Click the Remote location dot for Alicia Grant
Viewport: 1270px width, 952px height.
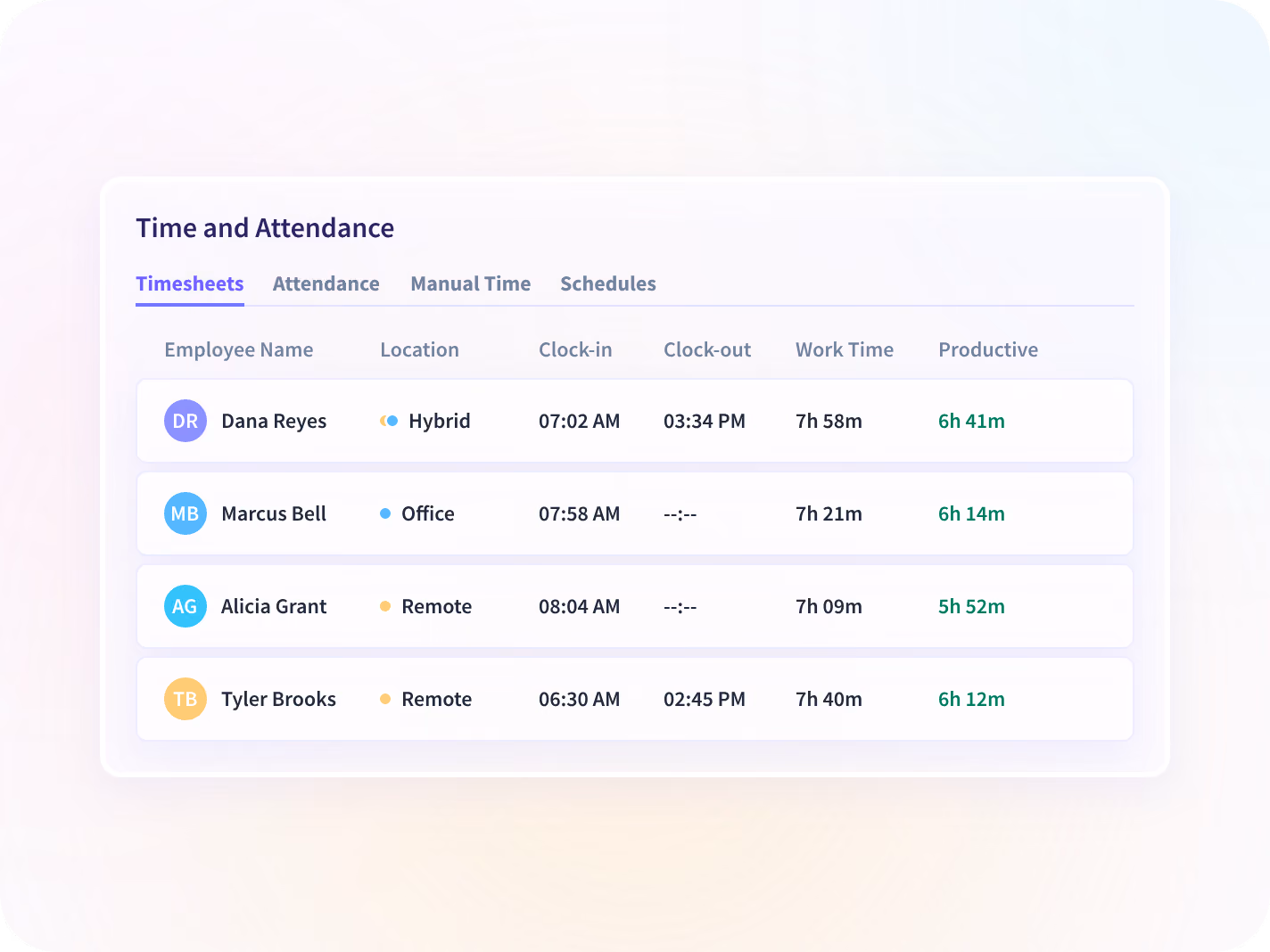(x=385, y=606)
